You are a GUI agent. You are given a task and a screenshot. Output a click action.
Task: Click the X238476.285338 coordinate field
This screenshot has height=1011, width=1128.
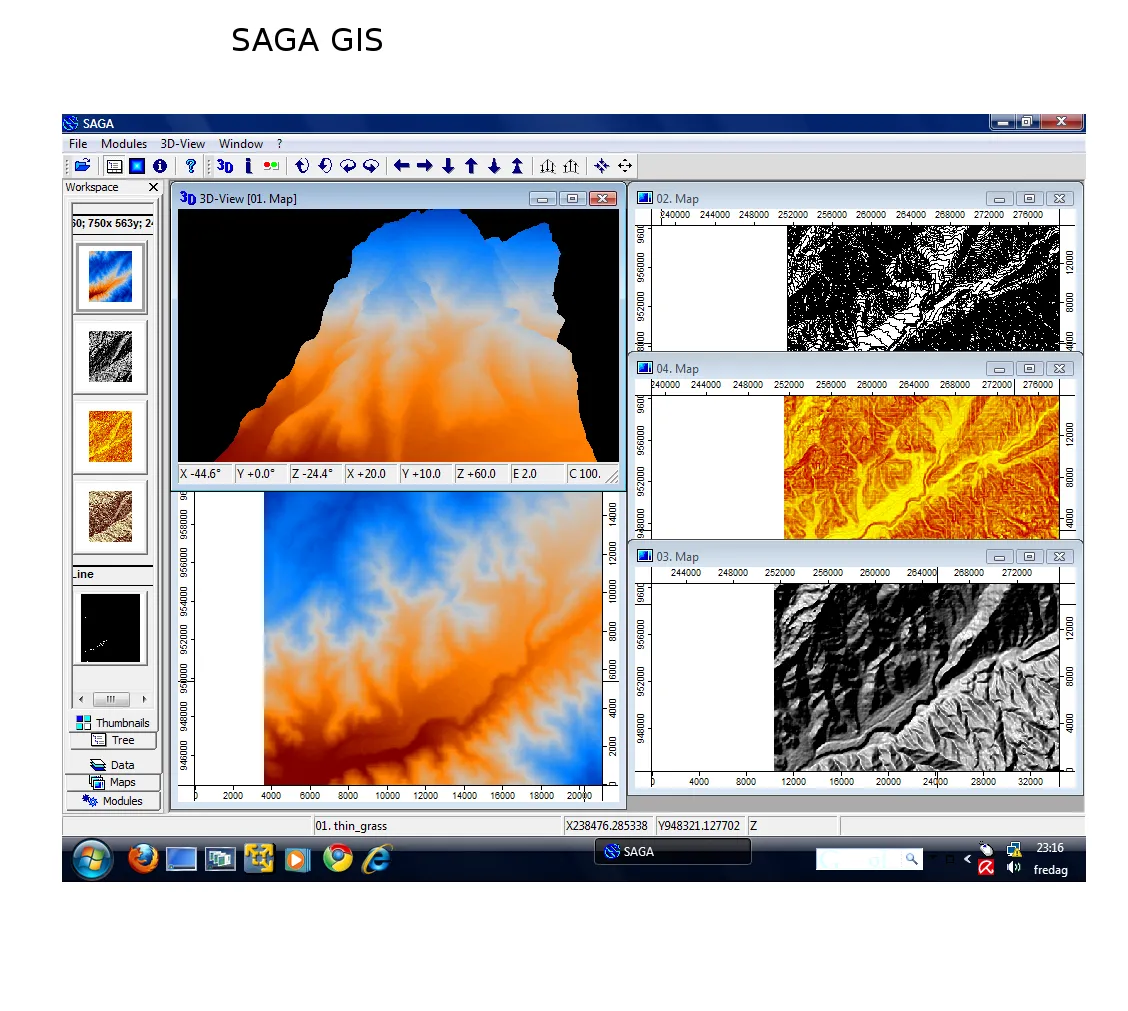[x=607, y=825]
